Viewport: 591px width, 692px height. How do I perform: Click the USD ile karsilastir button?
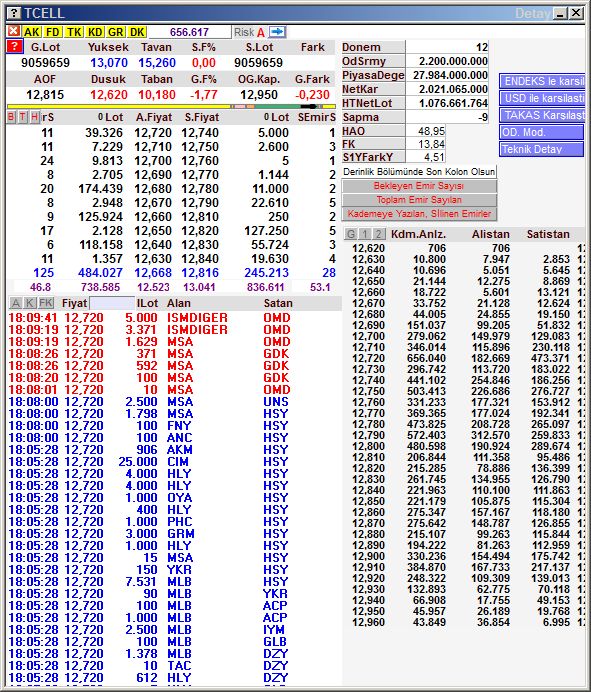542,98
